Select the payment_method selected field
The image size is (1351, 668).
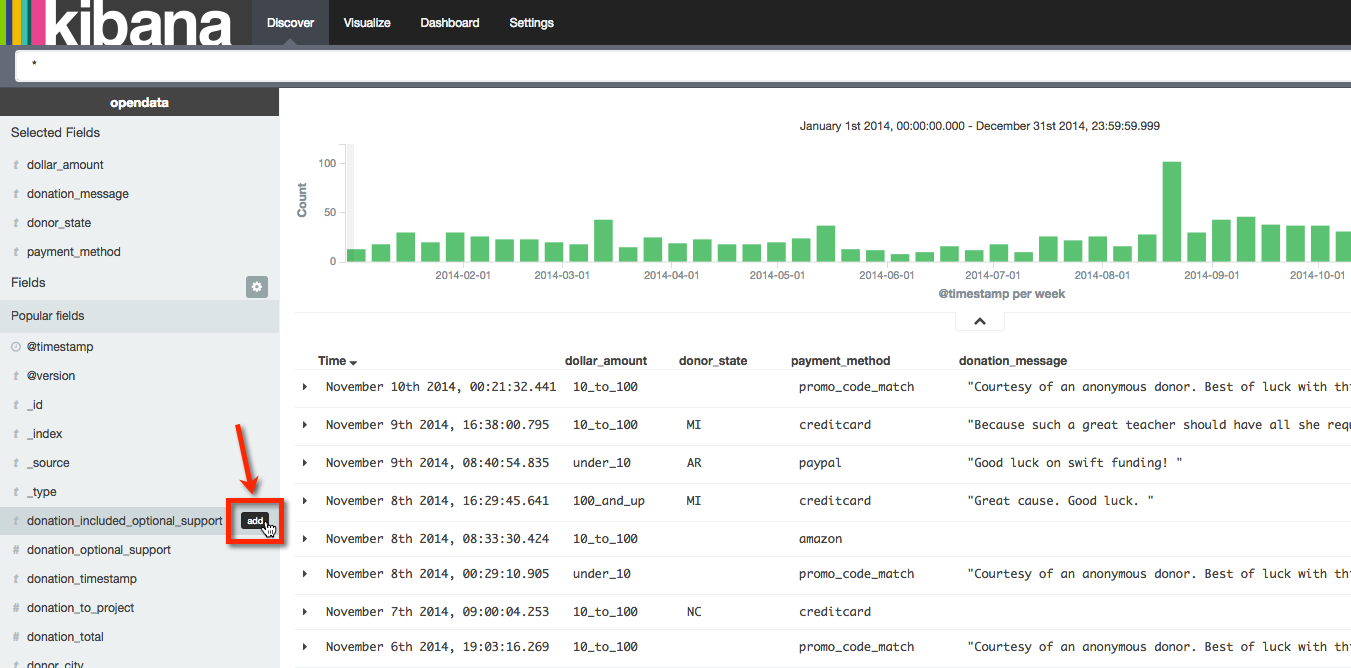point(74,252)
